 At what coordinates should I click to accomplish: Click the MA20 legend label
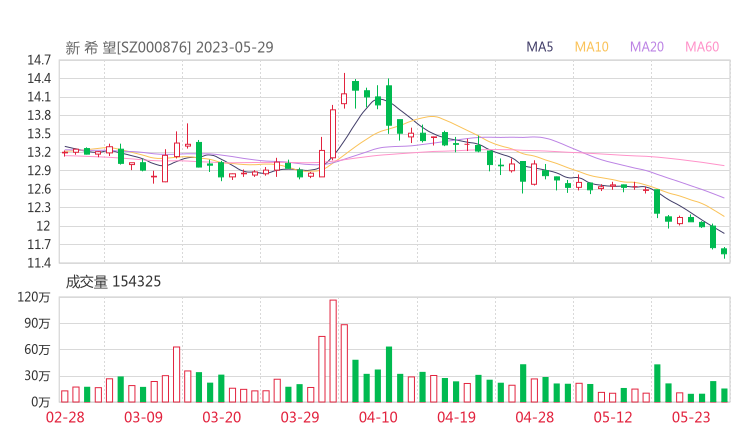(x=647, y=47)
